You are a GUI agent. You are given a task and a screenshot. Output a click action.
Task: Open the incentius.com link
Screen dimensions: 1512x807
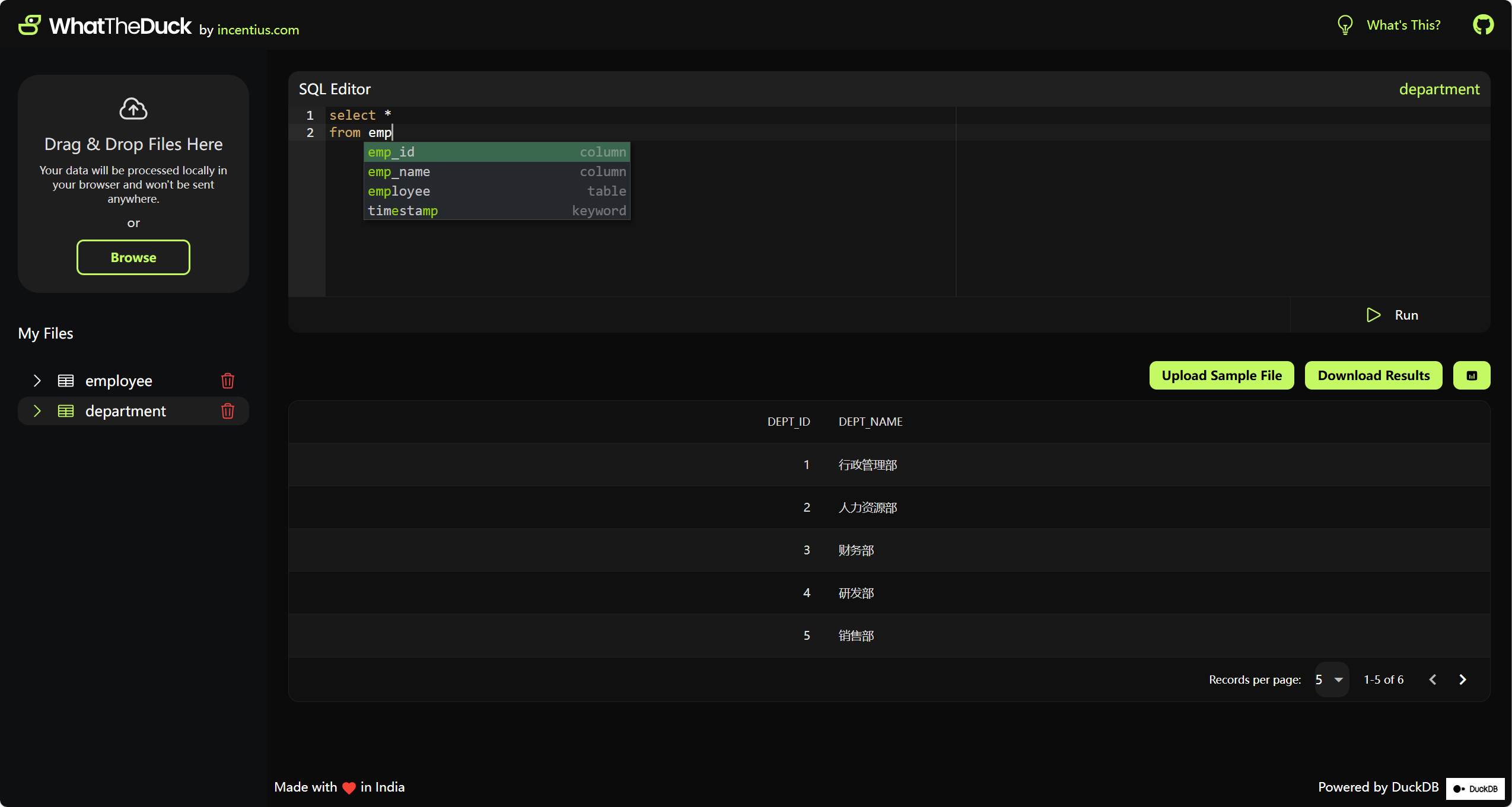[x=258, y=30]
